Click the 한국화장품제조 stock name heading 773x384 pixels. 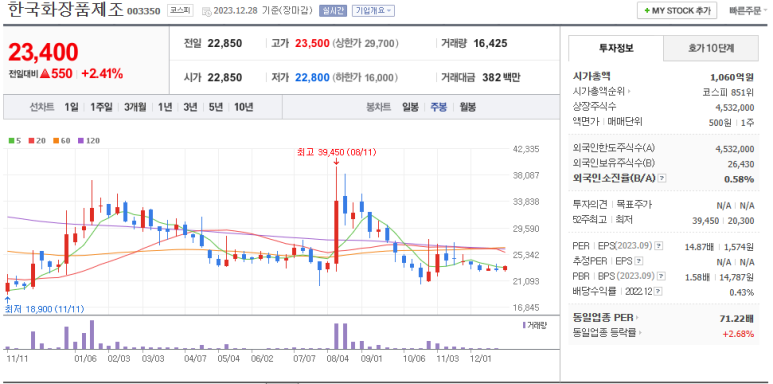[x=65, y=10]
